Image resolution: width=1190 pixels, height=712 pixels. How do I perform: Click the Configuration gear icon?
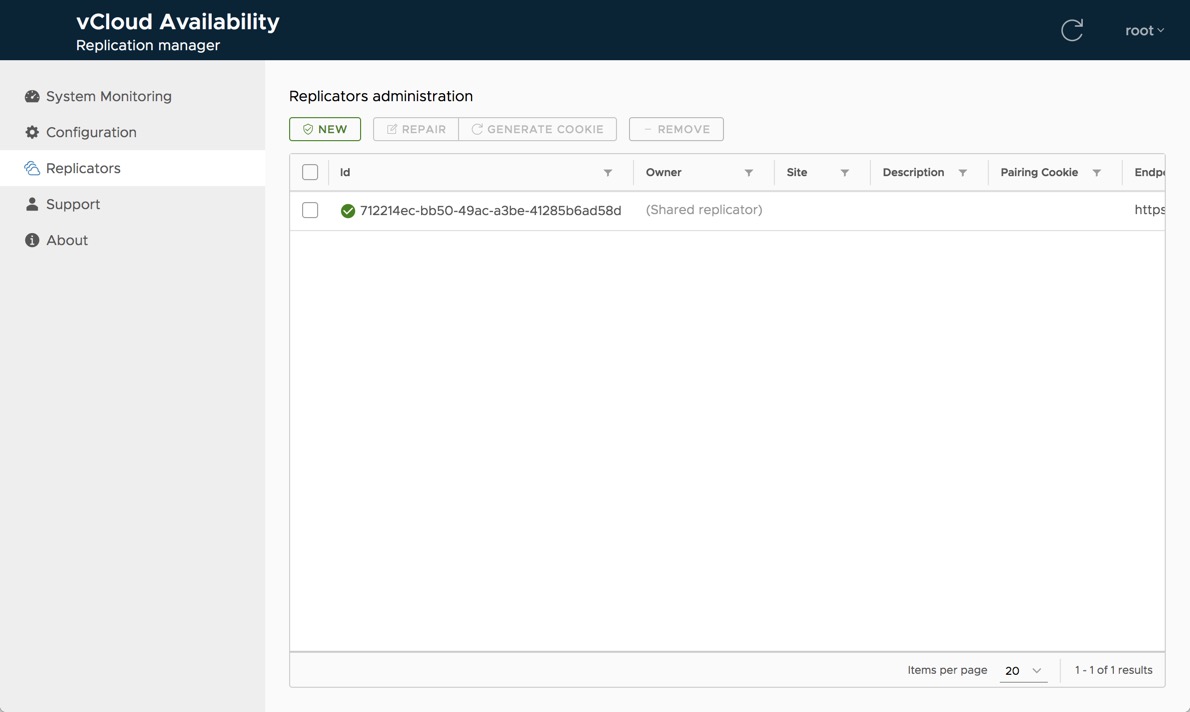[x=32, y=132]
